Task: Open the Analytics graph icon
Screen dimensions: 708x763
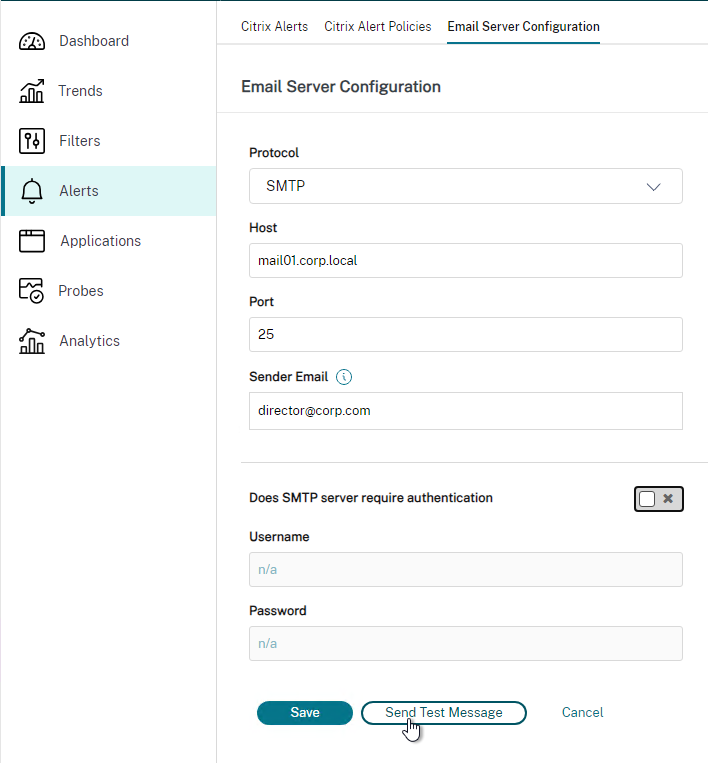Action: 32,341
